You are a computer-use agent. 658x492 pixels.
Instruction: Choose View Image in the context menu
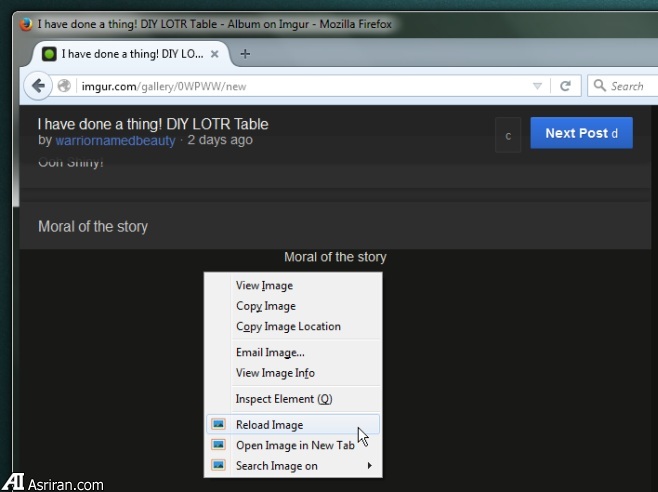click(x=264, y=286)
